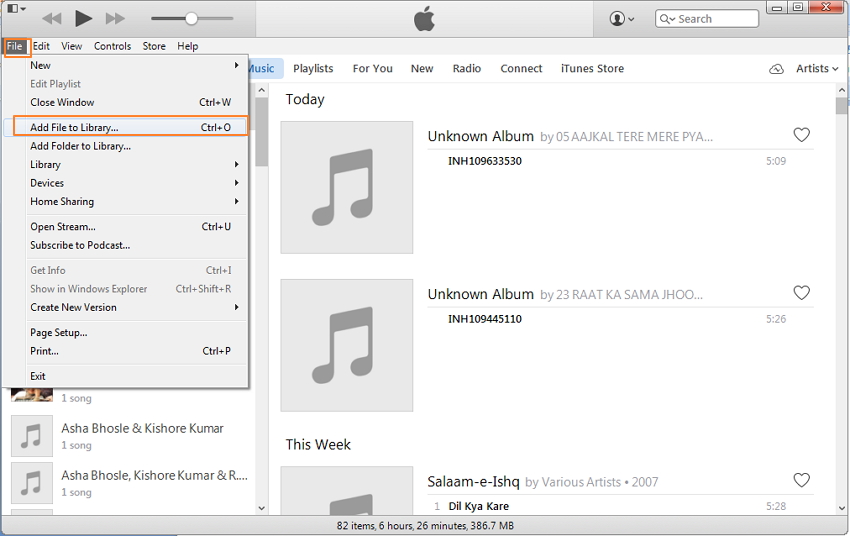Expand the New submenu arrow
This screenshot has width=850, height=536.
237,66
